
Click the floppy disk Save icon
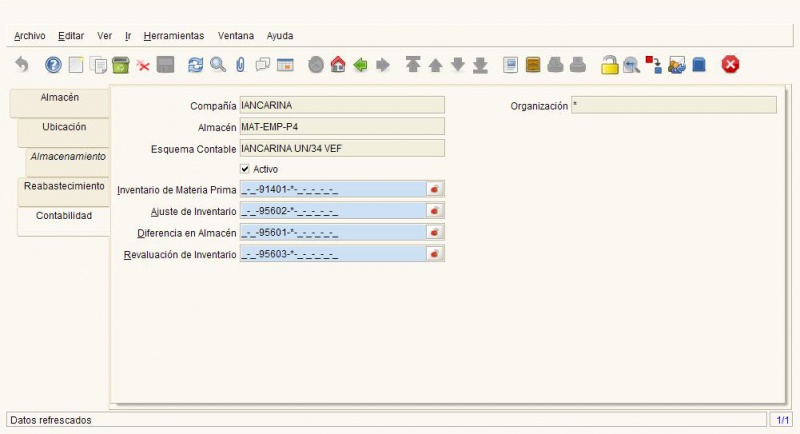pyautogui.click(x=165, y=65)
